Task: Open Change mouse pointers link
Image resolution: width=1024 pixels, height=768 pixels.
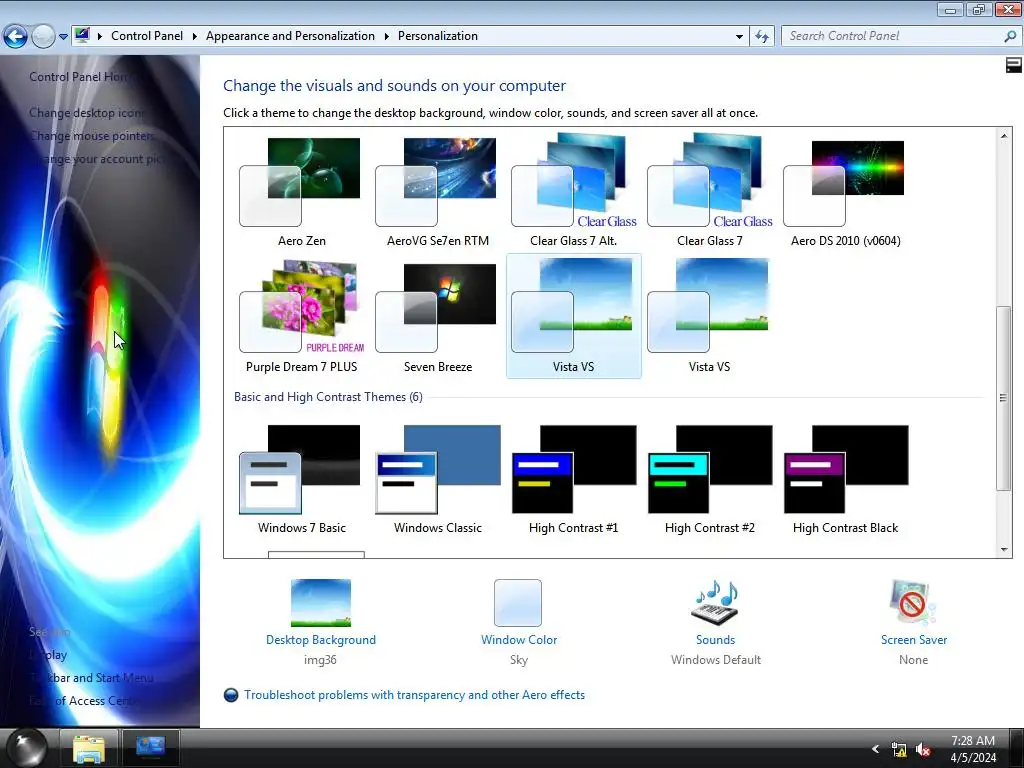Action: tap(92, 136)
